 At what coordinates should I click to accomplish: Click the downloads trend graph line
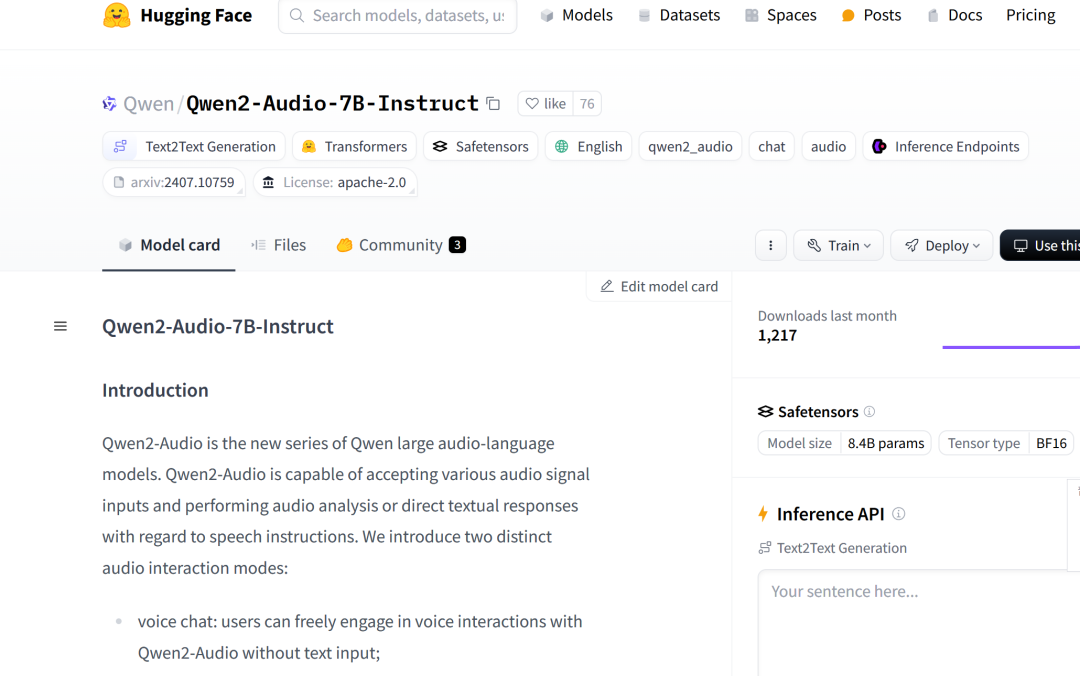click(x=1010, y=347)
